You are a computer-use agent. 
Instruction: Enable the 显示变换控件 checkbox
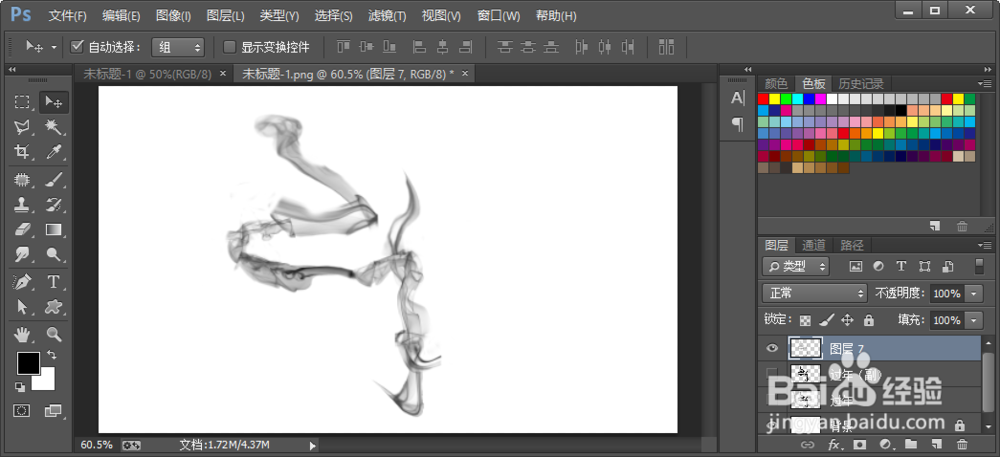(x=229, y=47)
